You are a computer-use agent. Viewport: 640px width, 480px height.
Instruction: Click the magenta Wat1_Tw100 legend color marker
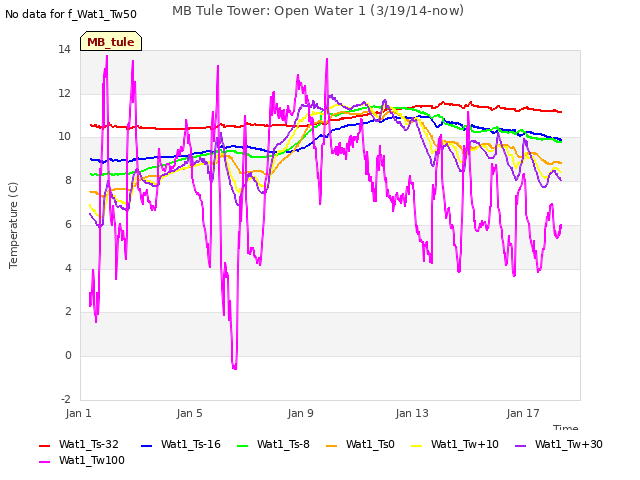[x=44, y=462]
